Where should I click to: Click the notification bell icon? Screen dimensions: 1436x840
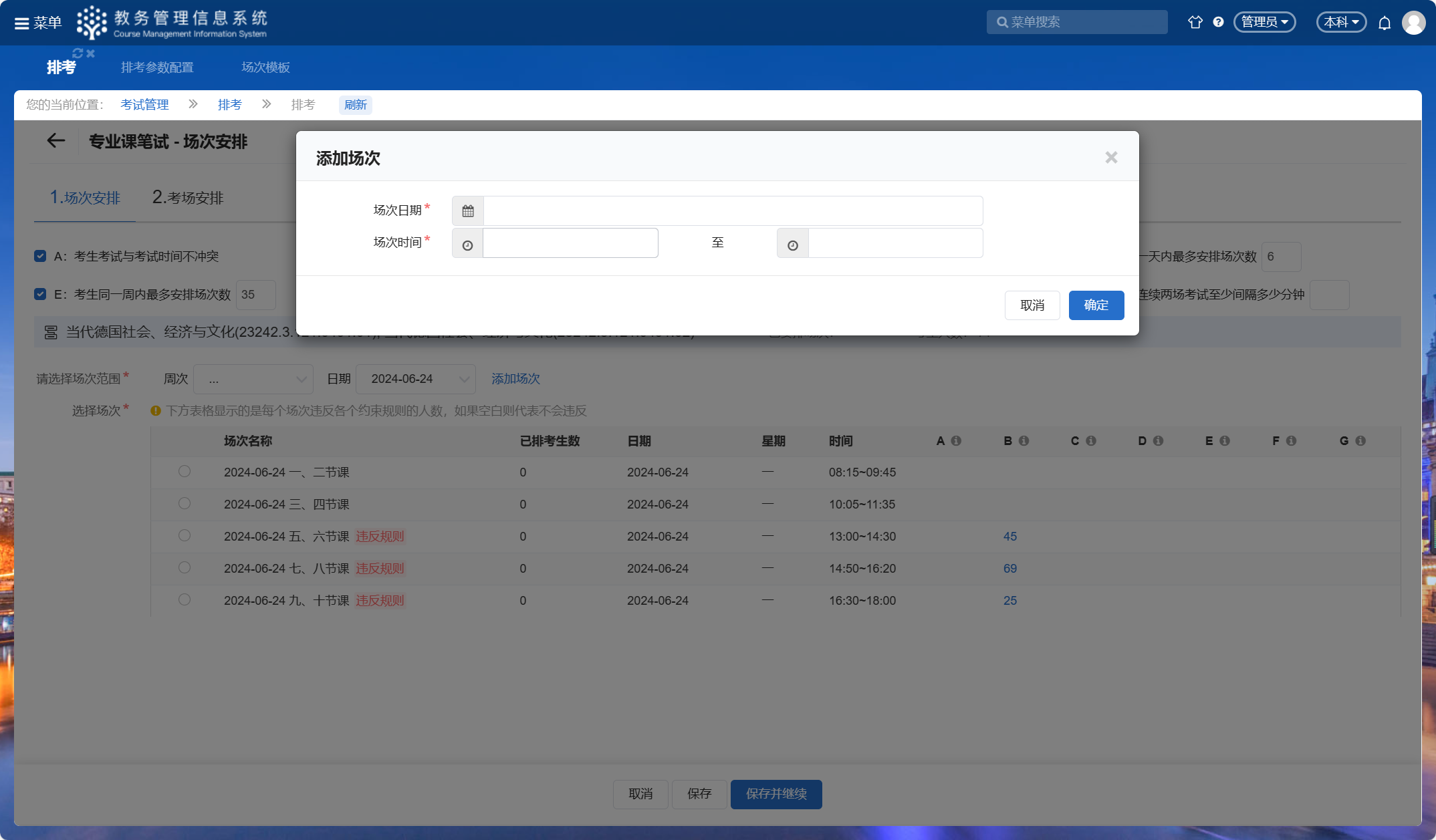1385,23
